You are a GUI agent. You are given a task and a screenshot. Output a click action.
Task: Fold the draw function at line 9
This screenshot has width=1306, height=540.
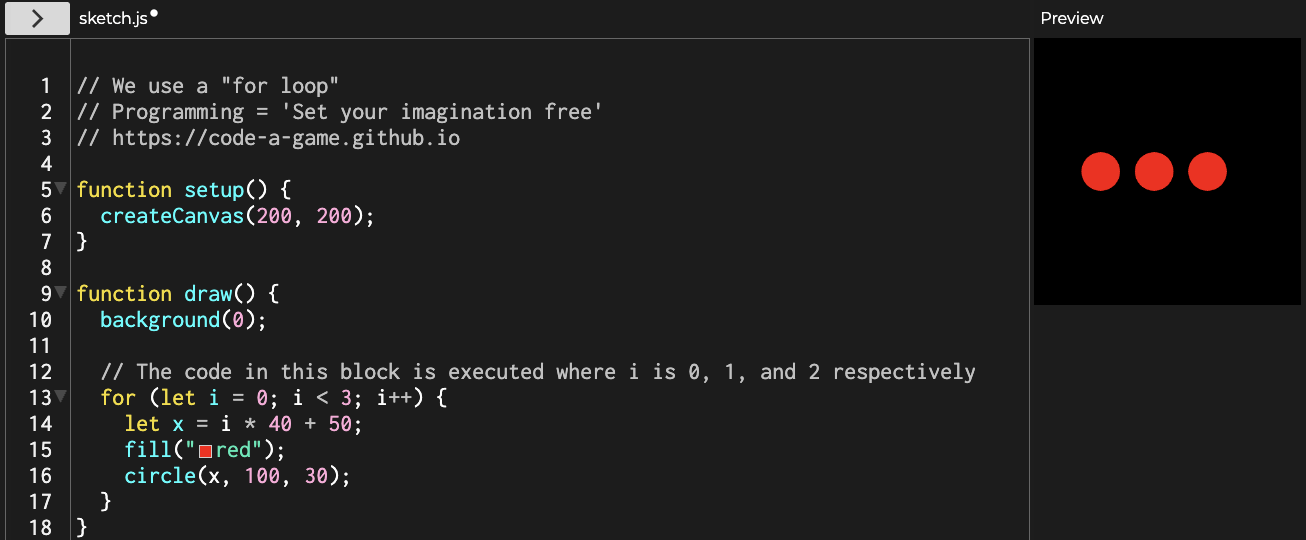[61, 291]
